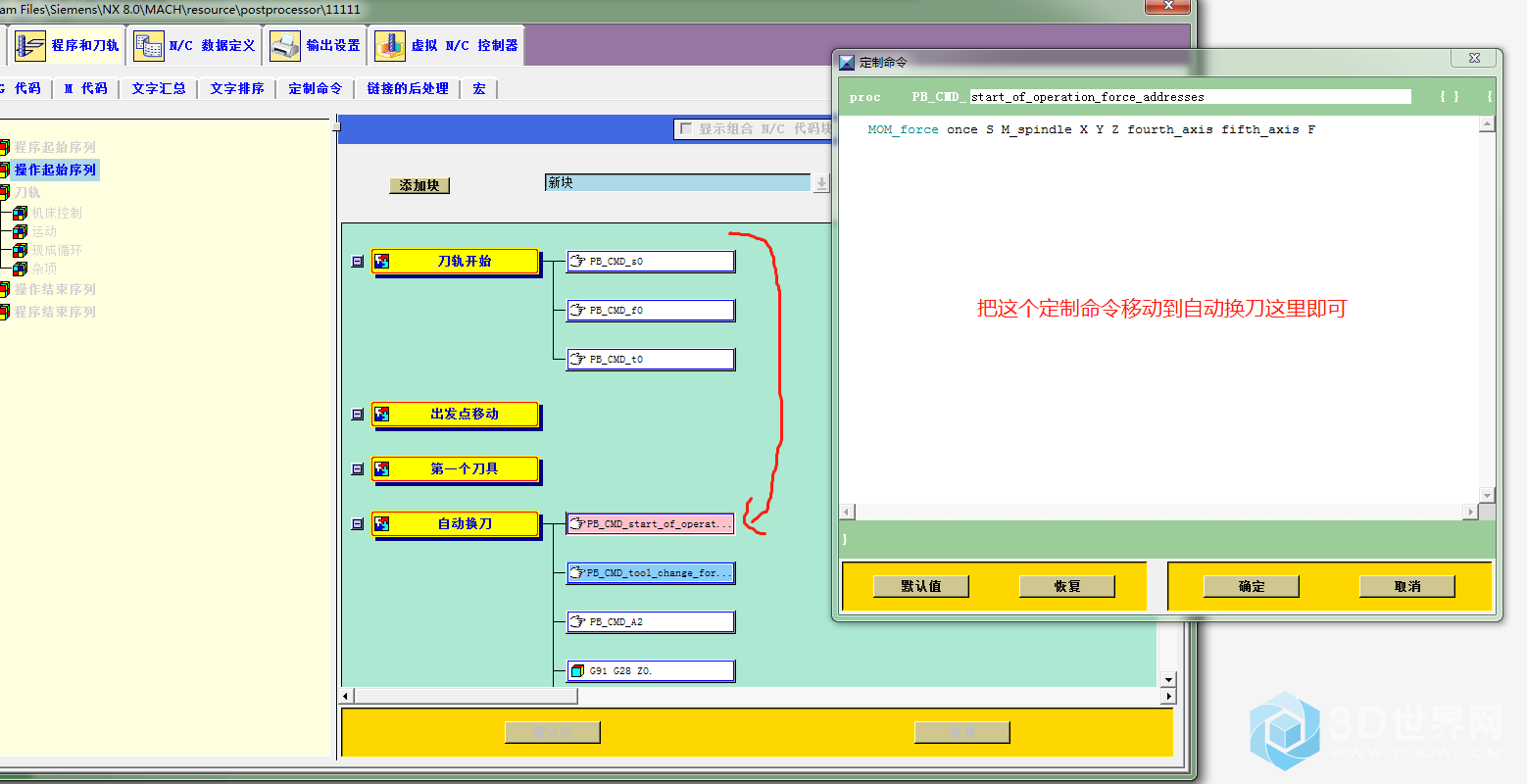Collapse the 出发点移动 event branch
1527x784 pixels.
pyautogui.click(x=358, y=415)
